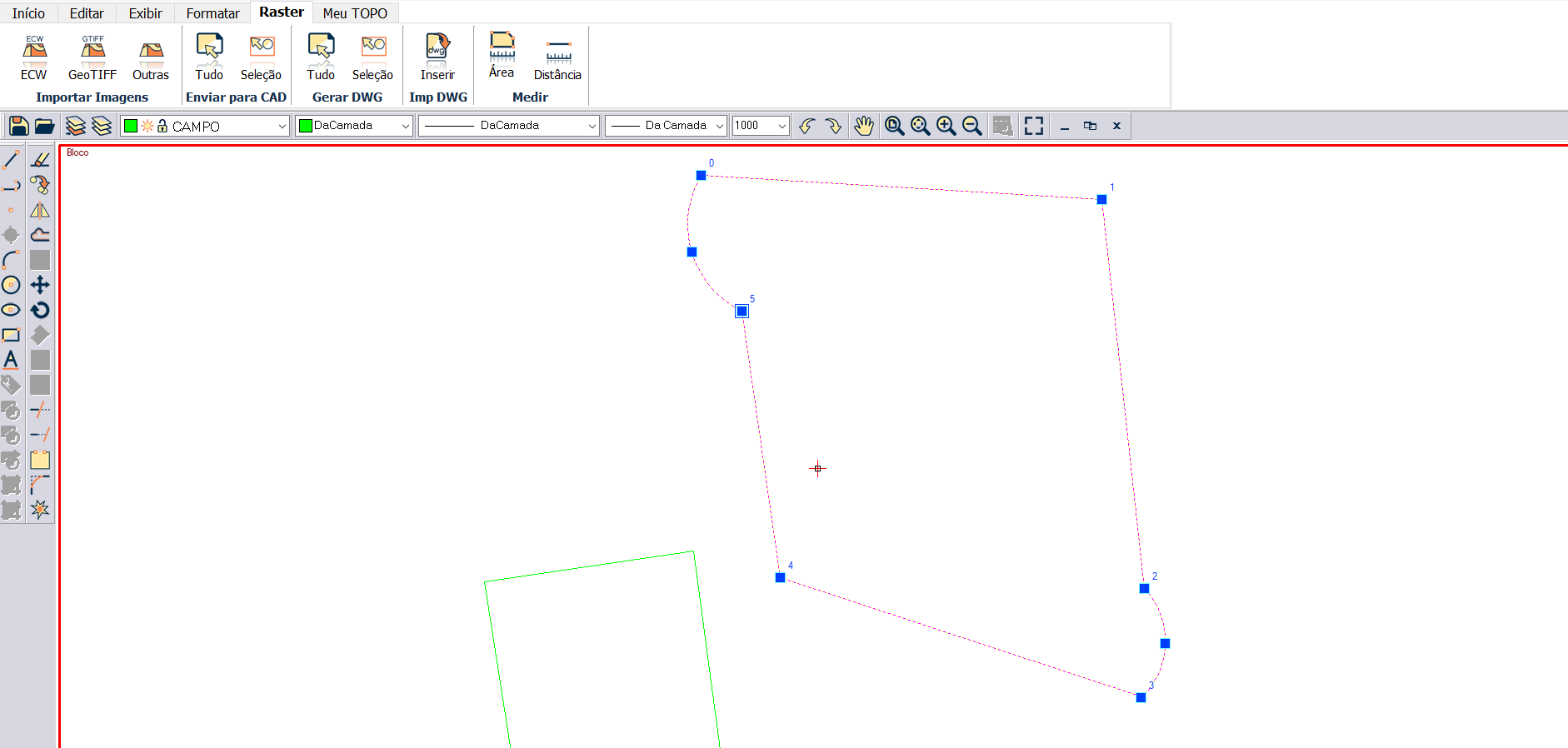
Task: Toggle the sun visibility on CAMPO layer
Action: tap(147, 126)
